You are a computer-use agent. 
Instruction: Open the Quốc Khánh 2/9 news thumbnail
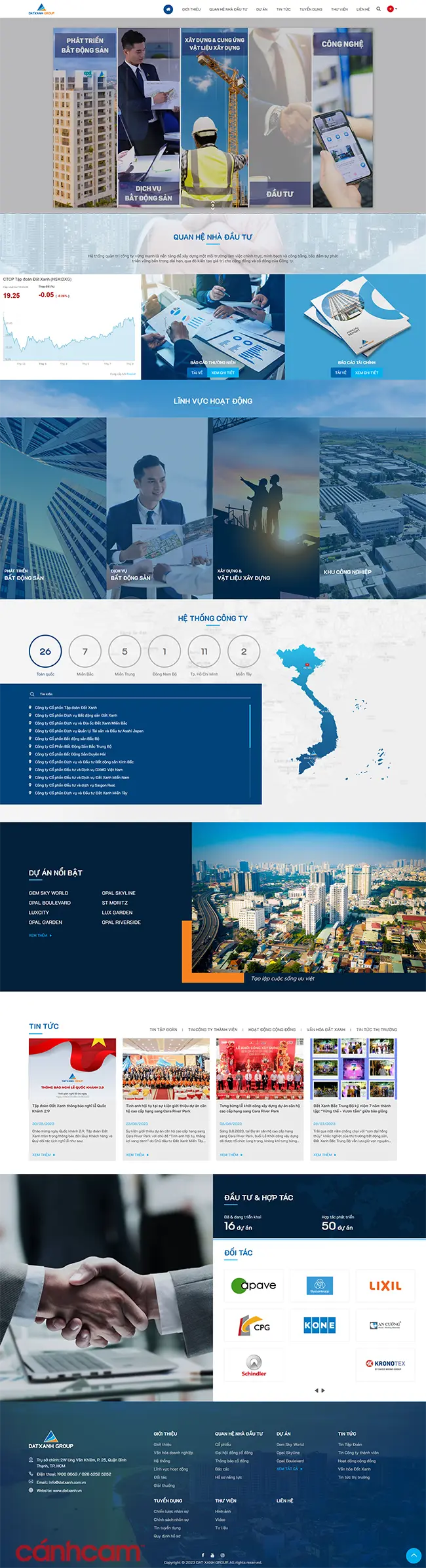(x=72, y=1069)
